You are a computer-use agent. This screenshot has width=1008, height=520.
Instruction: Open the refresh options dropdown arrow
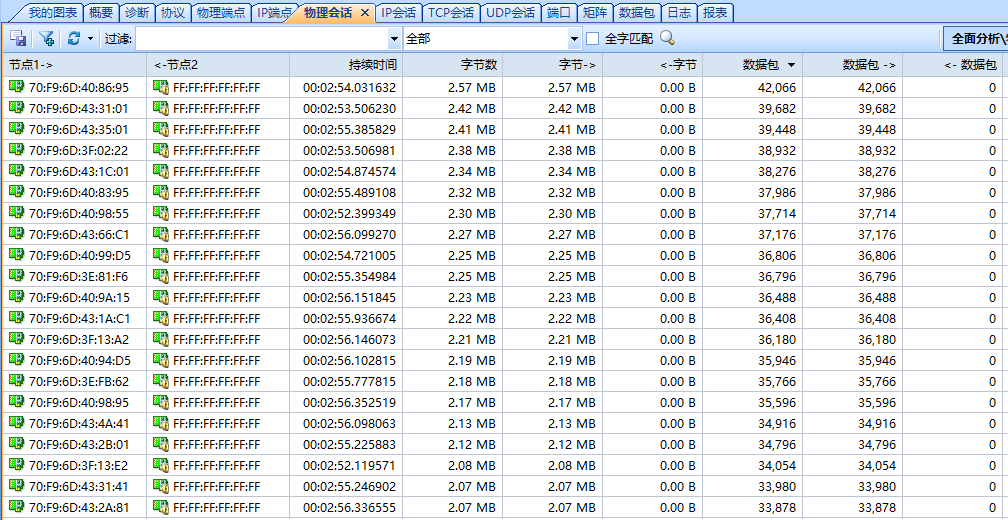pos(90,39)
